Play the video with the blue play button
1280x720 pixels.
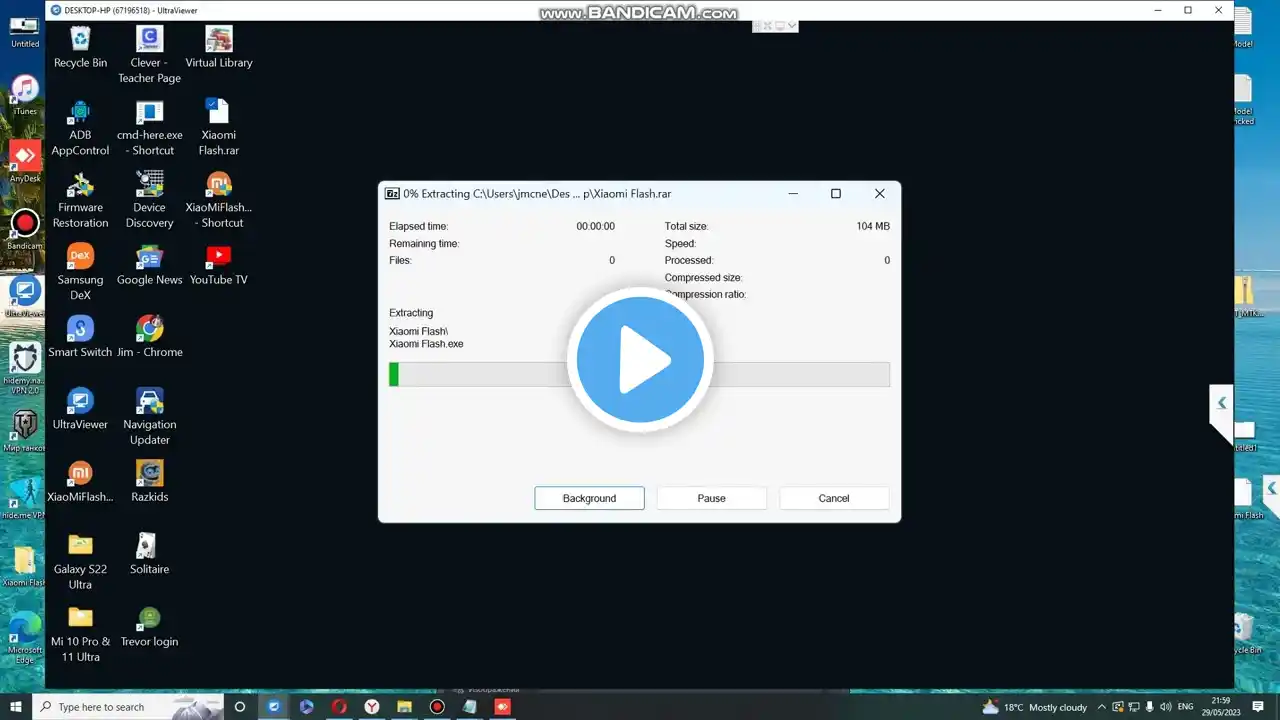pos(640,360)
